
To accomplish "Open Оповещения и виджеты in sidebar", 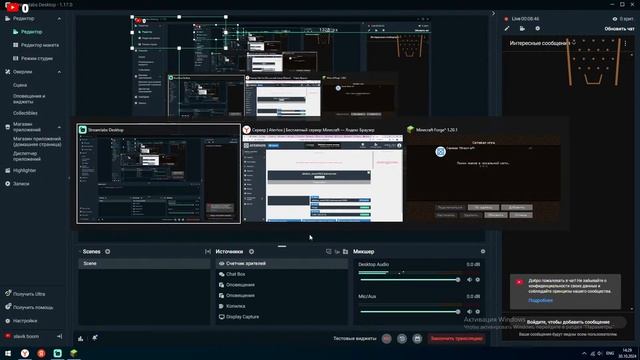I will click(x=29, y=99).
